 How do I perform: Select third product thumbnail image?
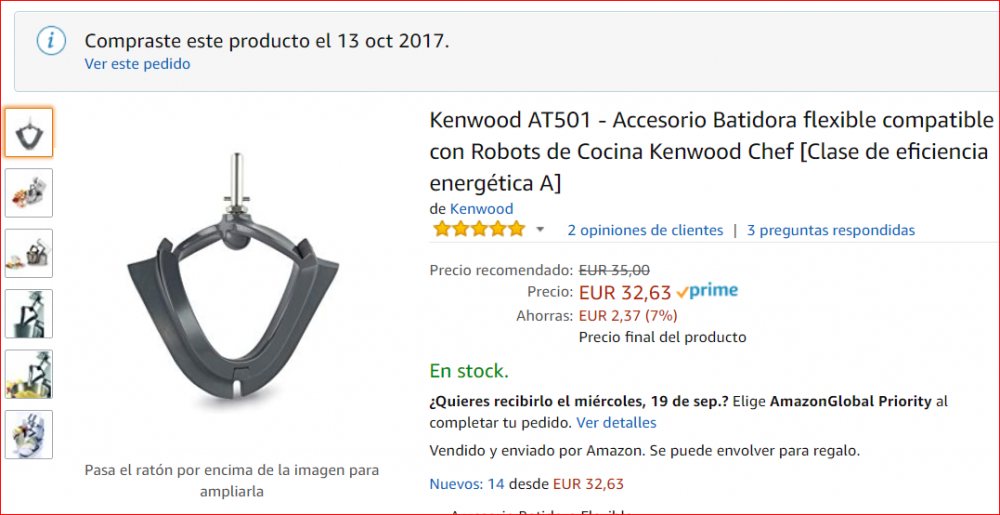[29, 253]
